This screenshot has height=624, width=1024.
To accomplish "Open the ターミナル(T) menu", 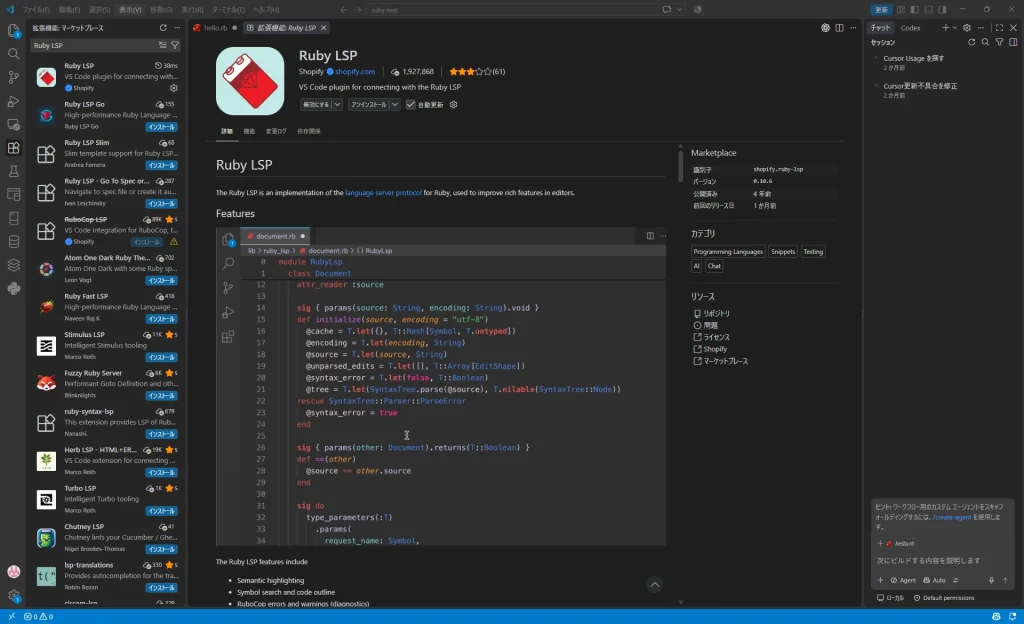I will 231,10.
